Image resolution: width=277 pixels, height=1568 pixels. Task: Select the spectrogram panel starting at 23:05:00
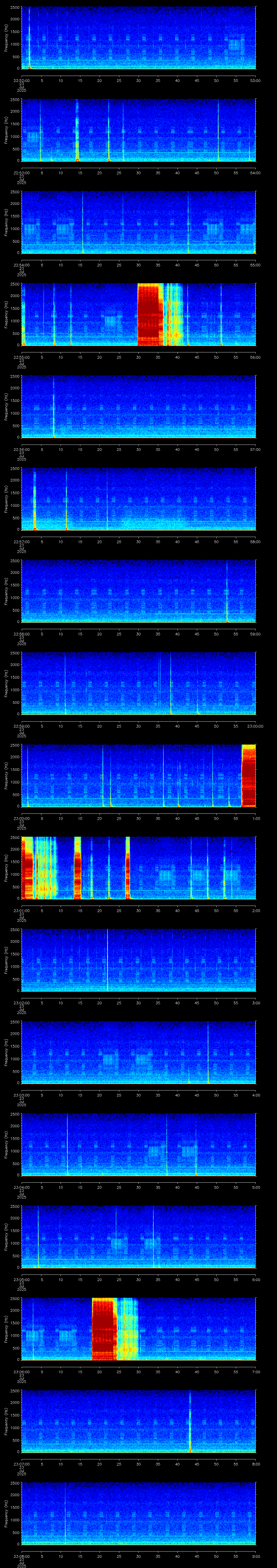[139, 1237]
